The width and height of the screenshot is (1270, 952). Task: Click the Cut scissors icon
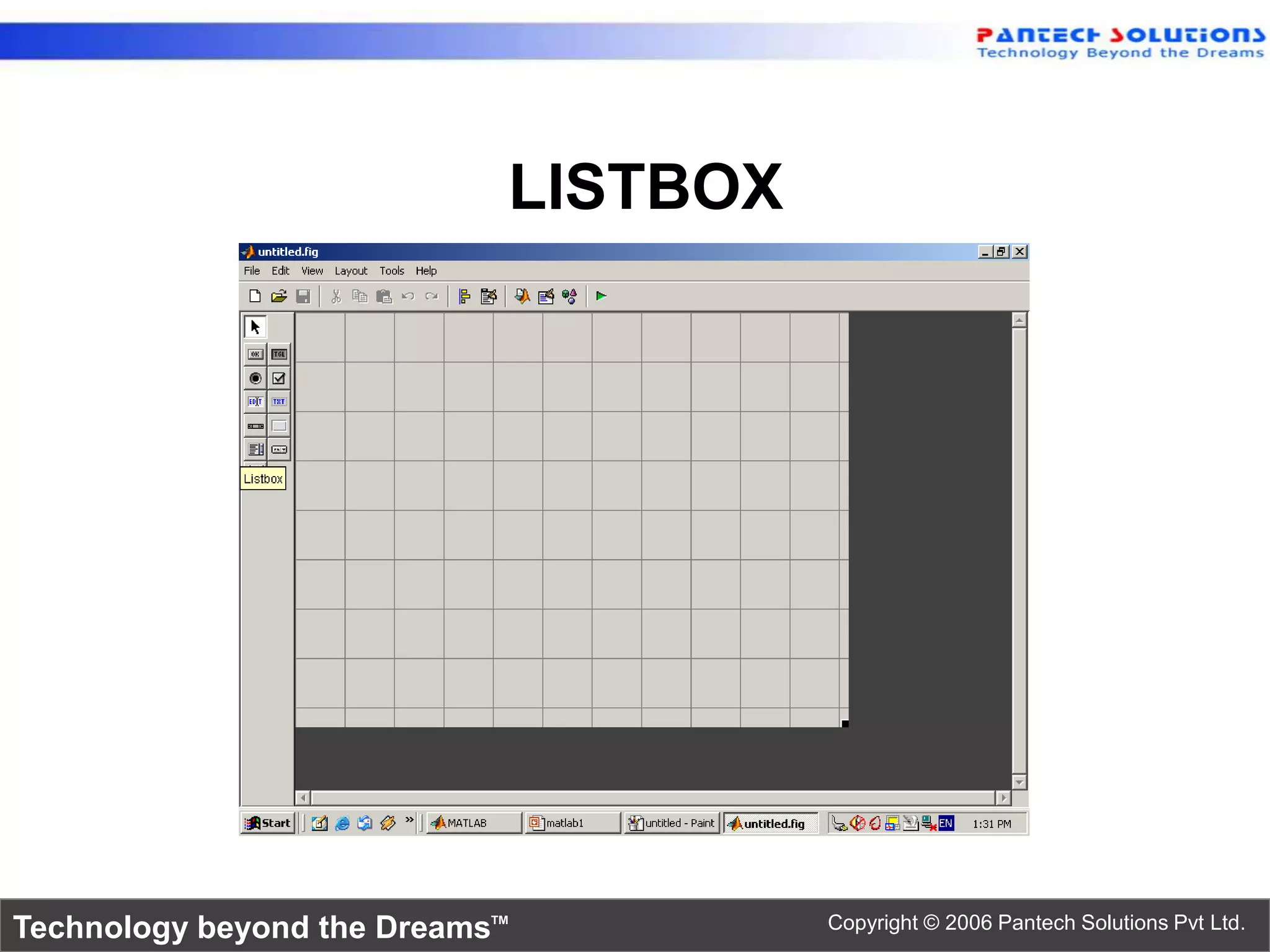pyautogui.click(x=336, y=296)
